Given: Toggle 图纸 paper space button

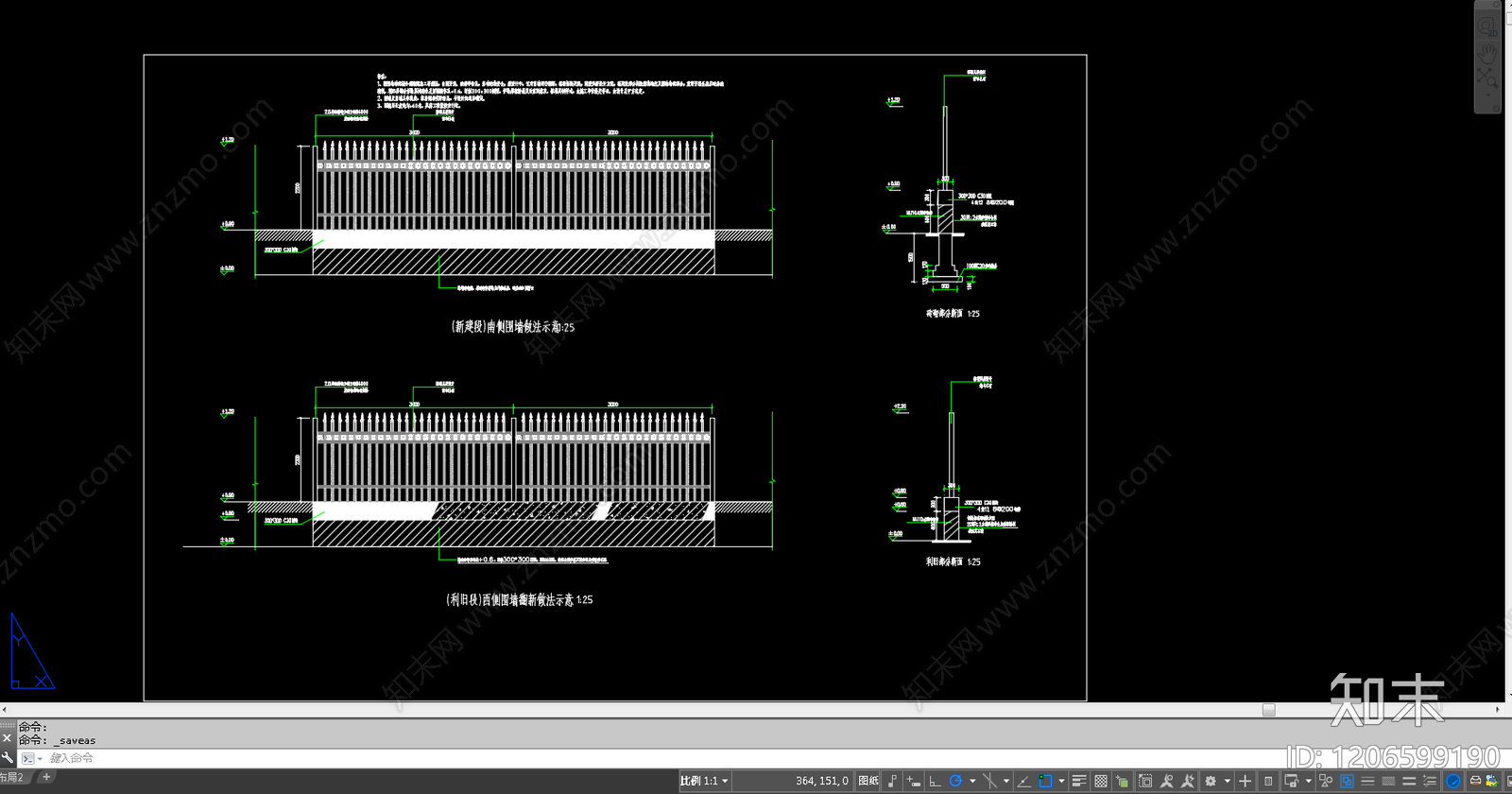Looking at the screenshot, I should 868,781.
